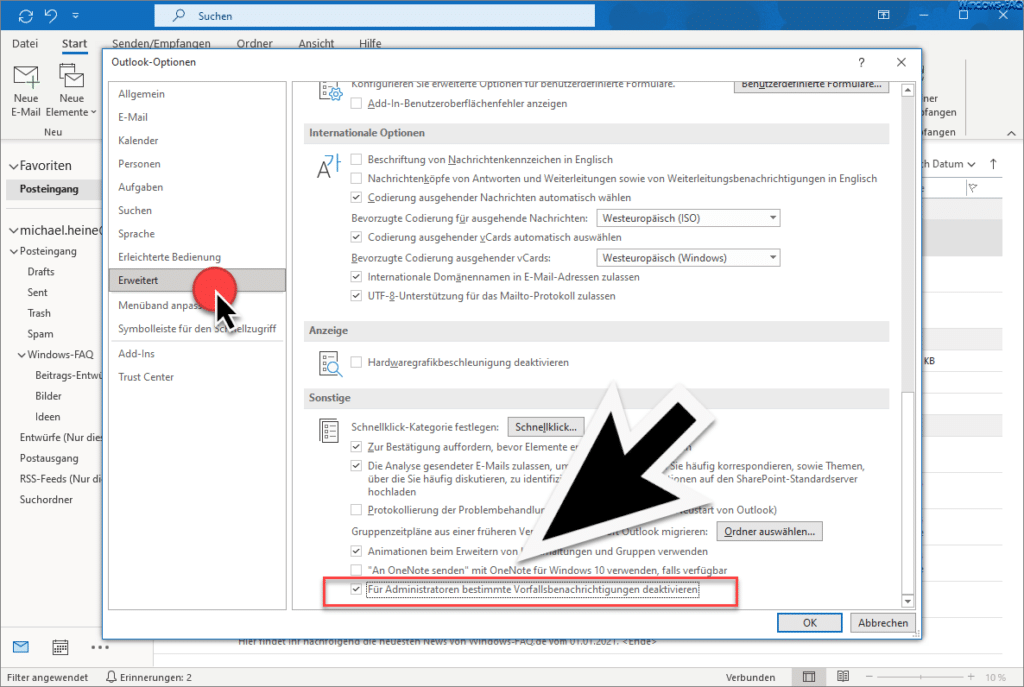Open the three-dots more navigation options
1024x687 pixels.
100,647
